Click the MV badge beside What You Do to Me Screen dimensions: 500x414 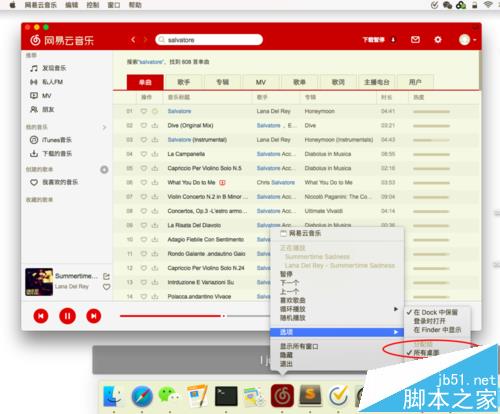pos(222,182)
